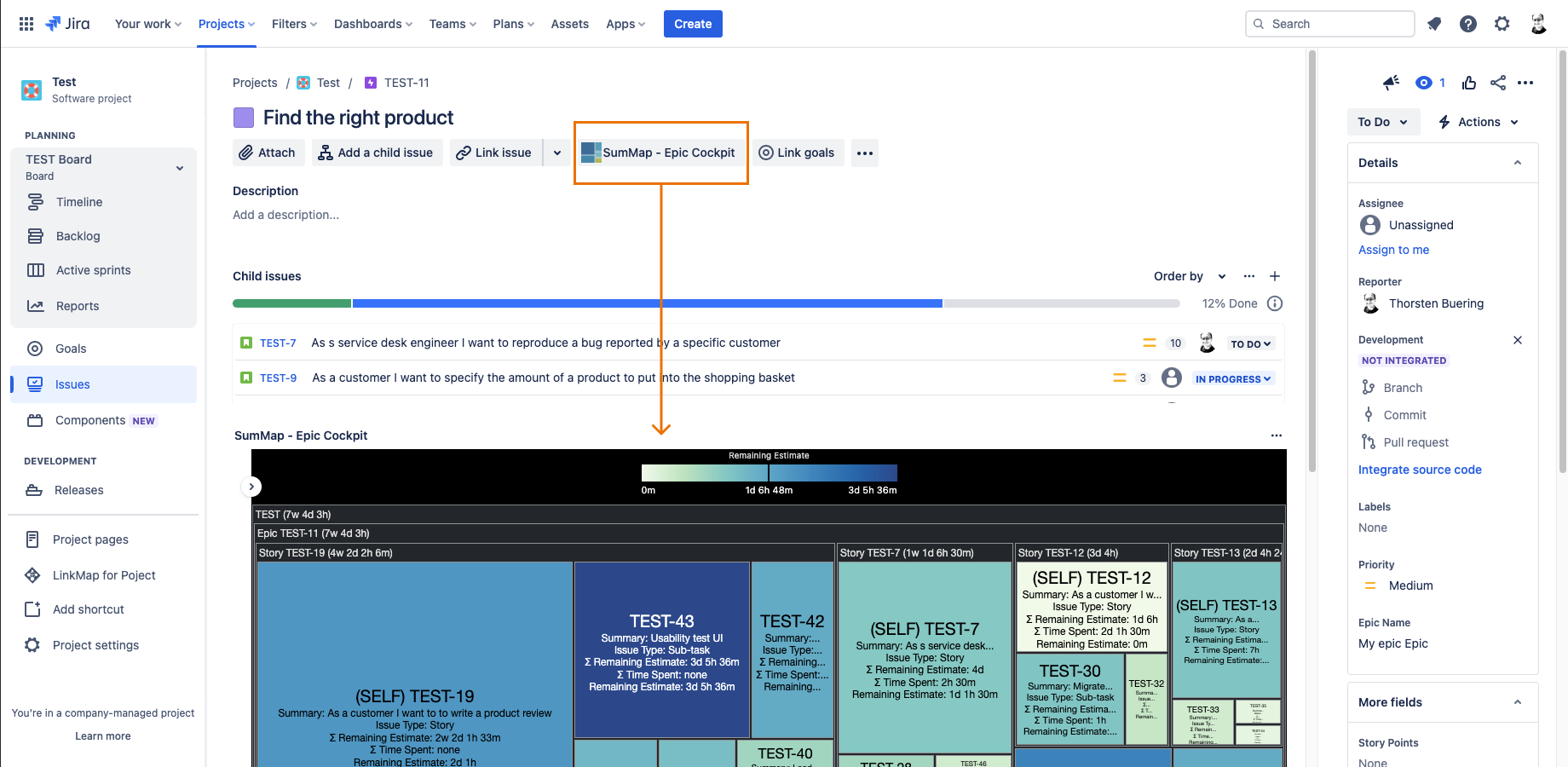
Task: Open the help question mark icon
Action: pos(1468,24)
